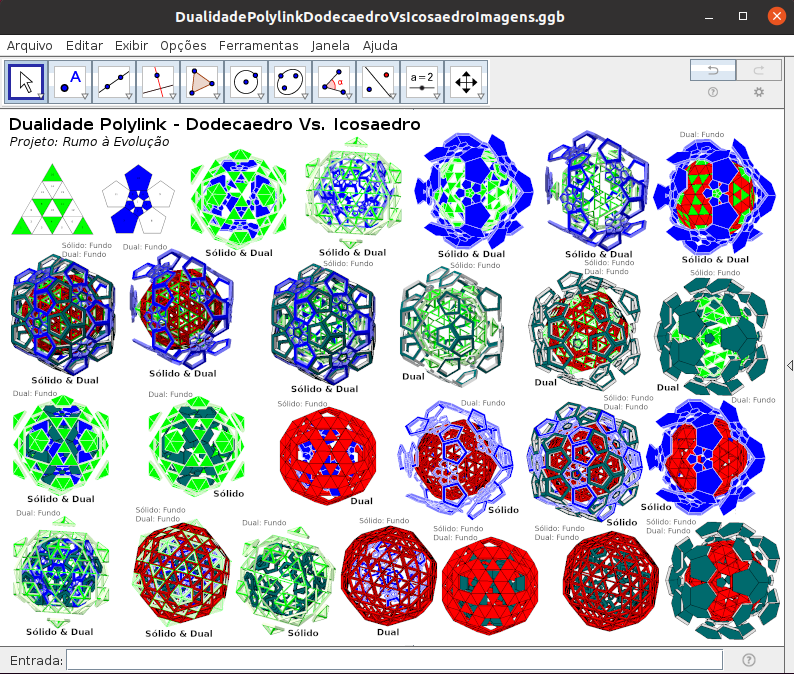This screenshot has width=794, height=674.
Task: Expand the Ellipse tool's dropdown arrow
Action: pyautogui.click(x=303, y=96)
